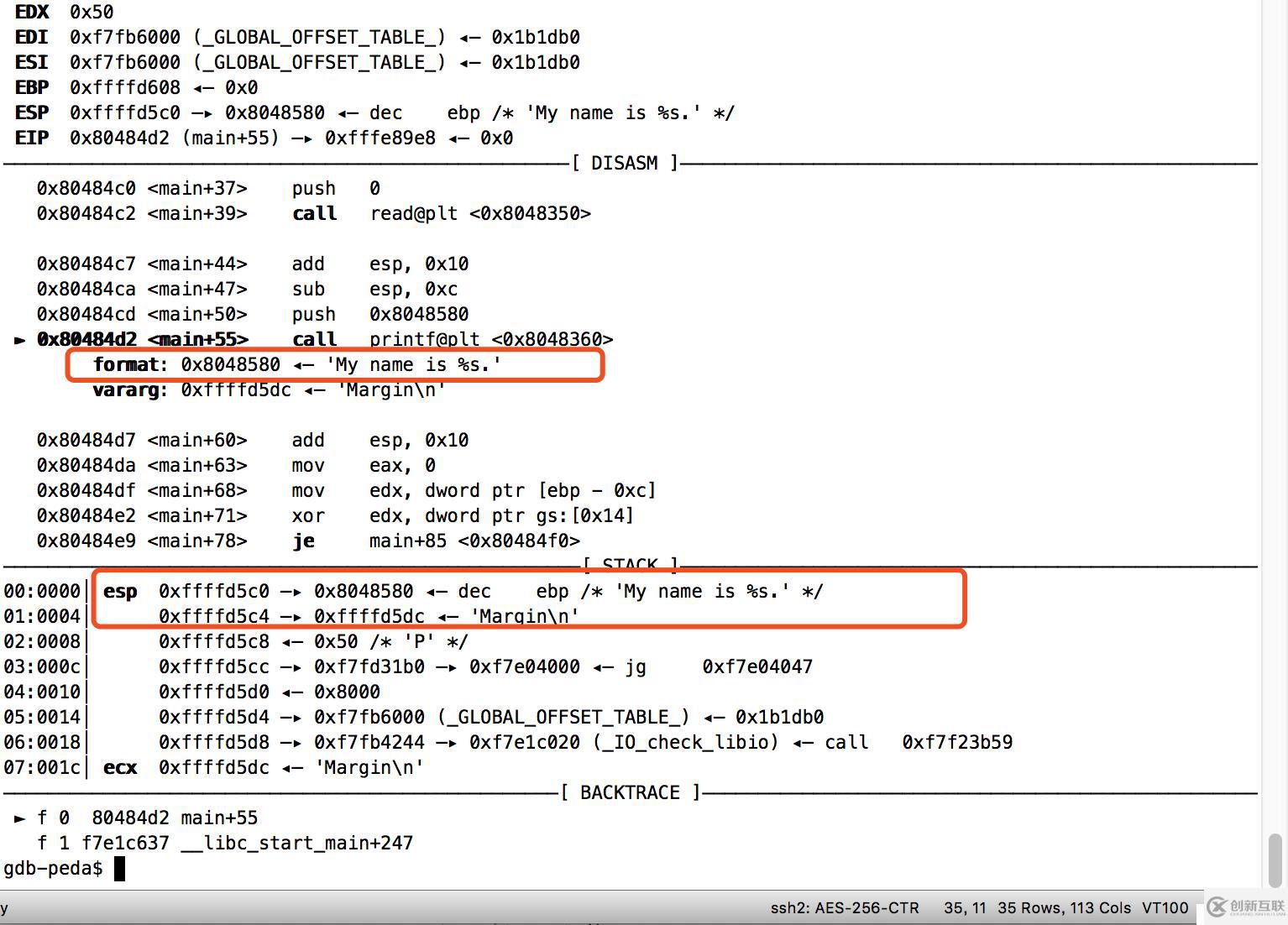Viewport: 1288px width, 925px height.
Task: Click the terminal cursor after the prompt
Action: [119, 868]
